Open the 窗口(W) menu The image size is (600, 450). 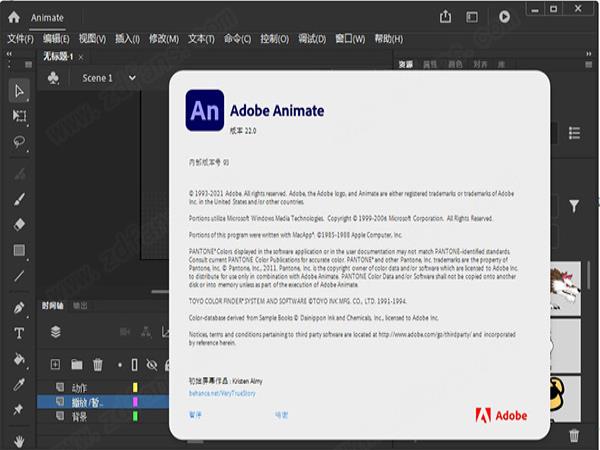tap(350, 39)
